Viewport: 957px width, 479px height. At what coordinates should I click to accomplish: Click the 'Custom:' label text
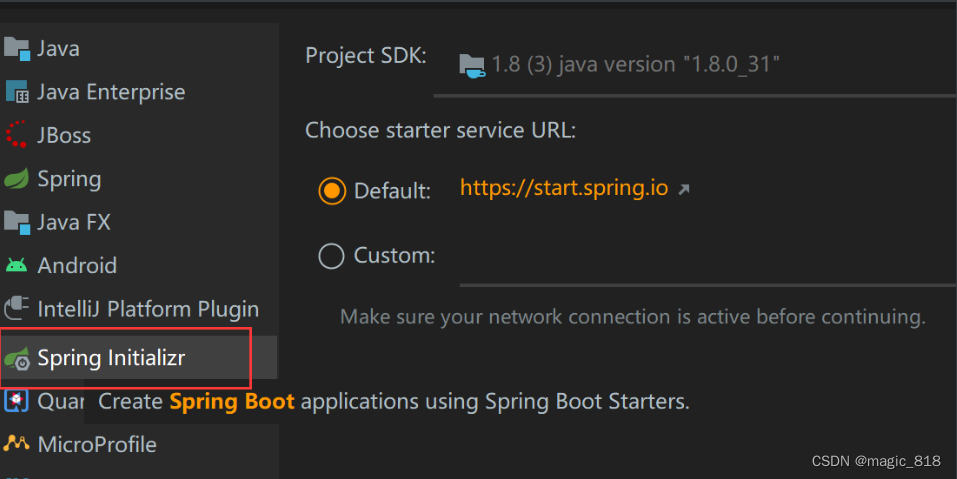pyautogui.click(x=394, y=256)
